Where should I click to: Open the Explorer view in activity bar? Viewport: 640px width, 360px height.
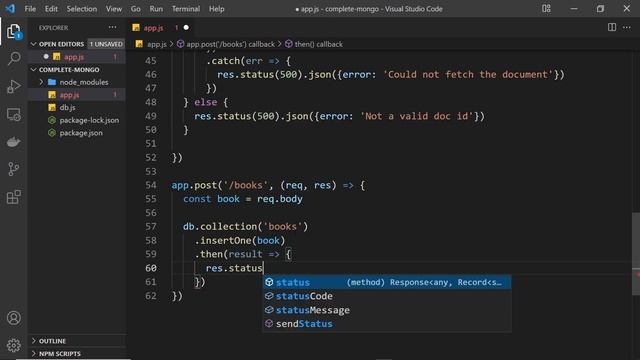(13, 31)
